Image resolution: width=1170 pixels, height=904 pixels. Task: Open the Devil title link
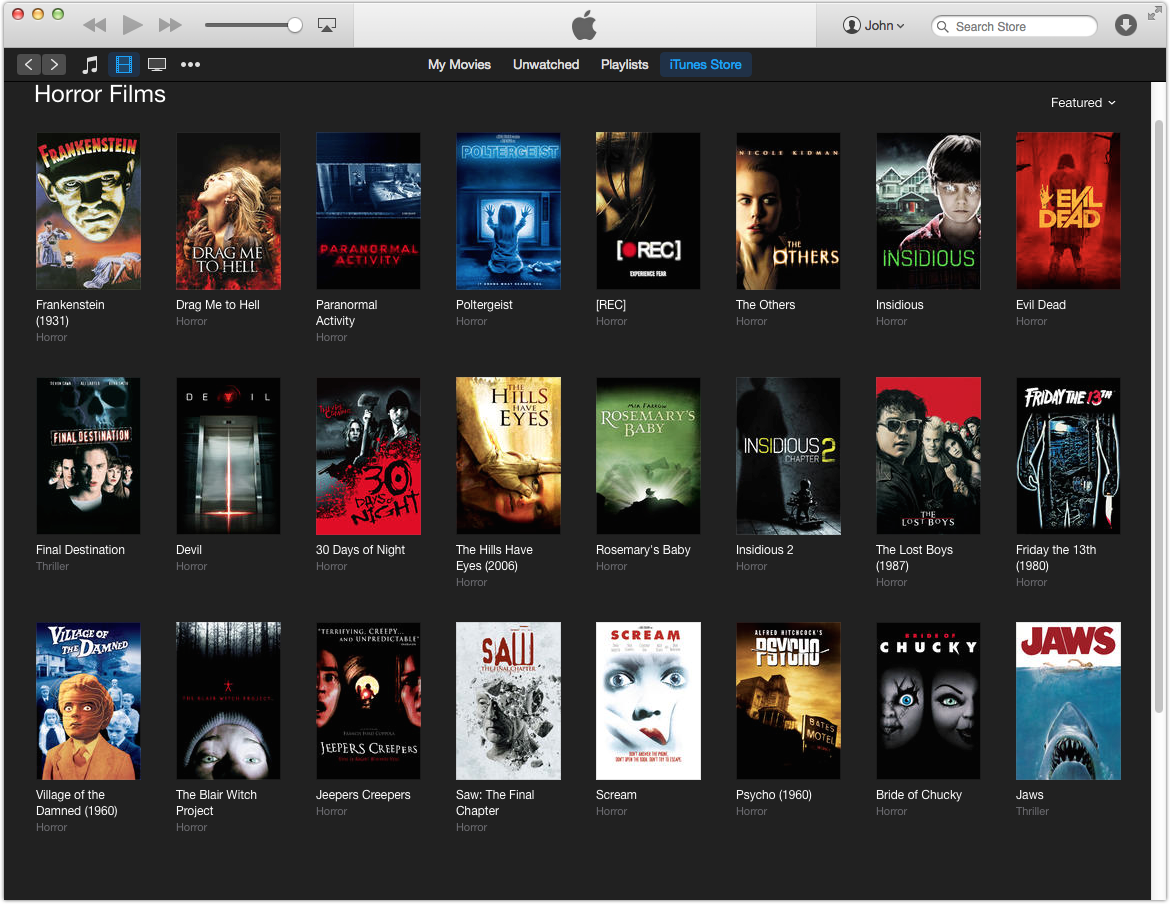point(189,550)
